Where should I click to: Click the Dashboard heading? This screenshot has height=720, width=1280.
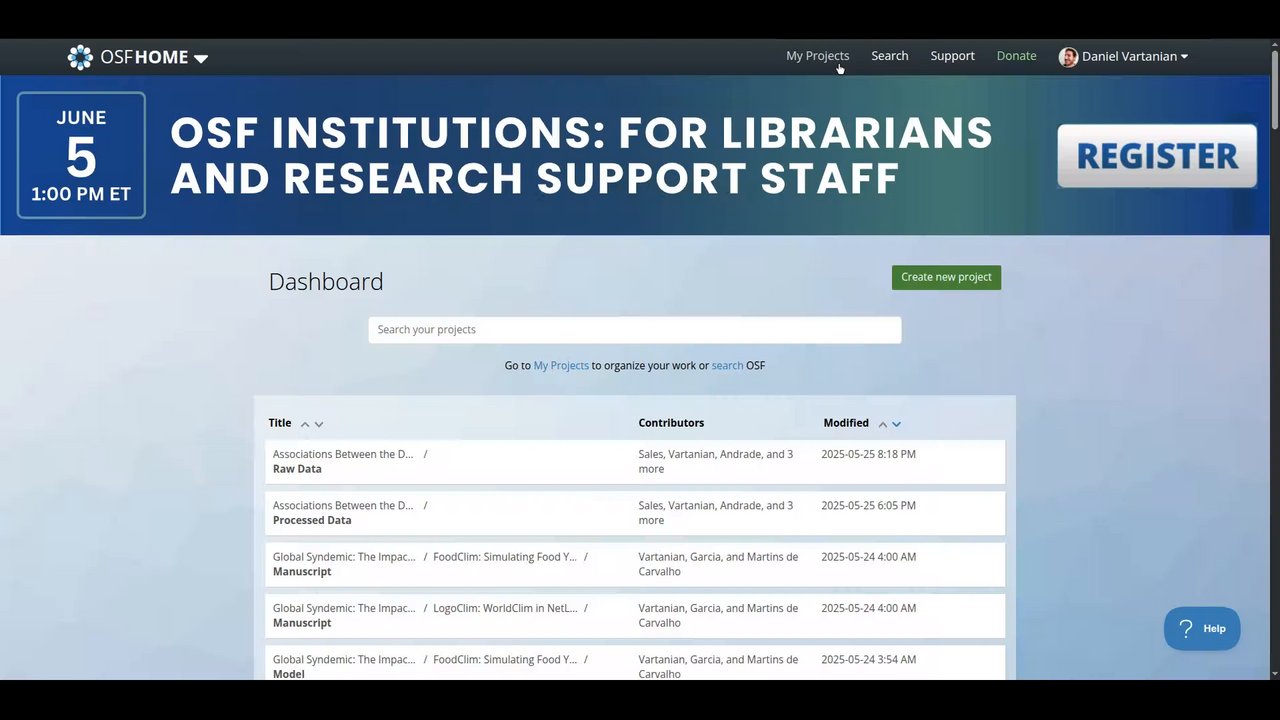click(x=326, y=282)
